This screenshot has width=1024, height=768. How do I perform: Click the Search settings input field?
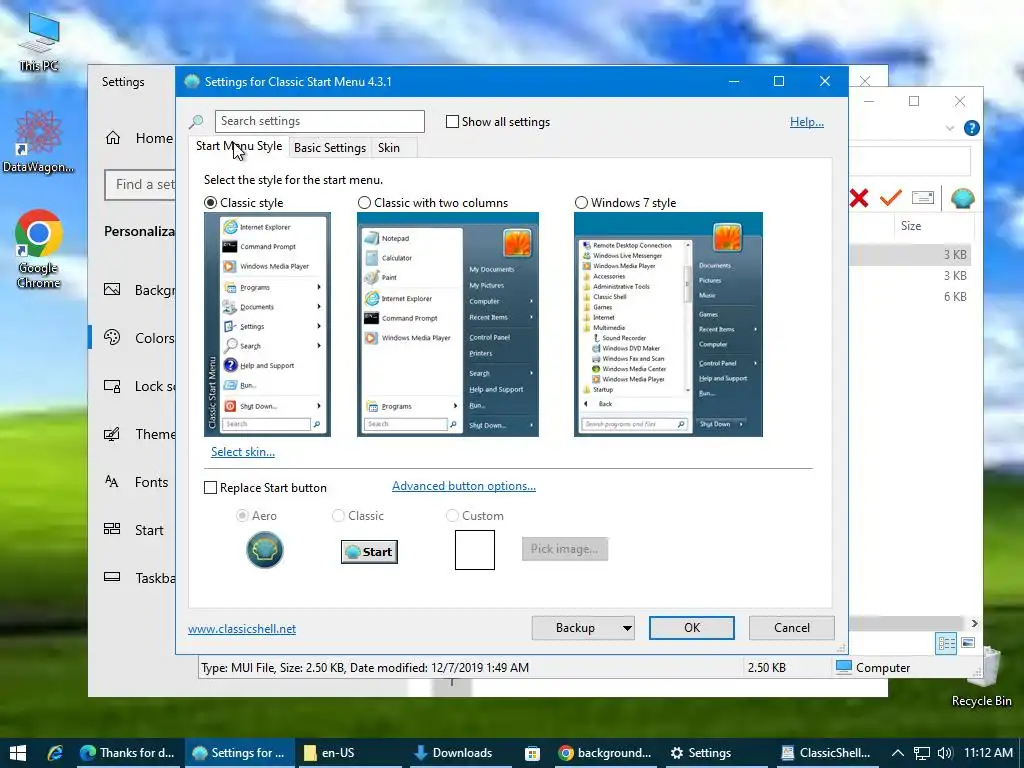(319, 121)
